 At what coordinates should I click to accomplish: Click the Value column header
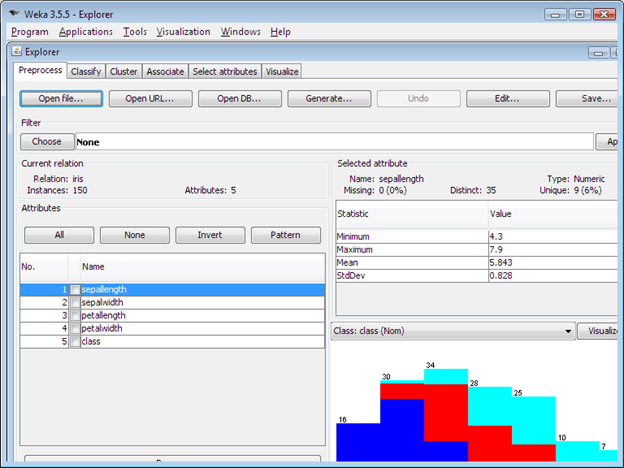553,214
